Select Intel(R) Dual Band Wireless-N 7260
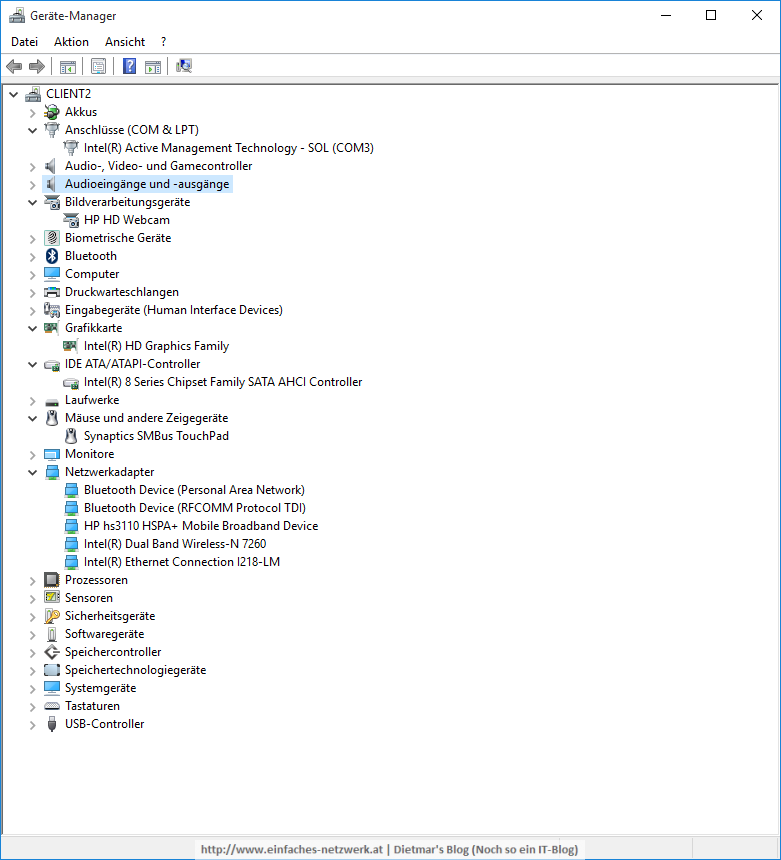Viewport: 781px width, 860px height. (x=175, y=544)
